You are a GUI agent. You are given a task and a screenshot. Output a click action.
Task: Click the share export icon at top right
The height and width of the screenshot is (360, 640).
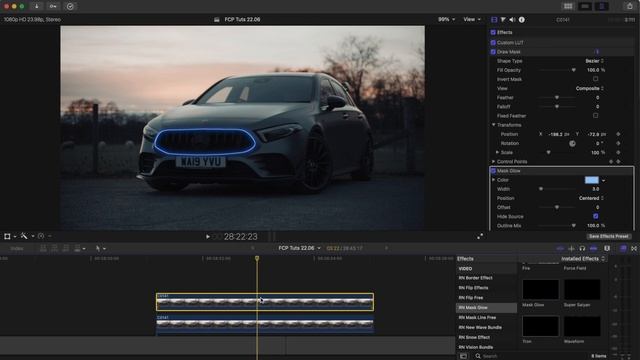pos(630,6)
